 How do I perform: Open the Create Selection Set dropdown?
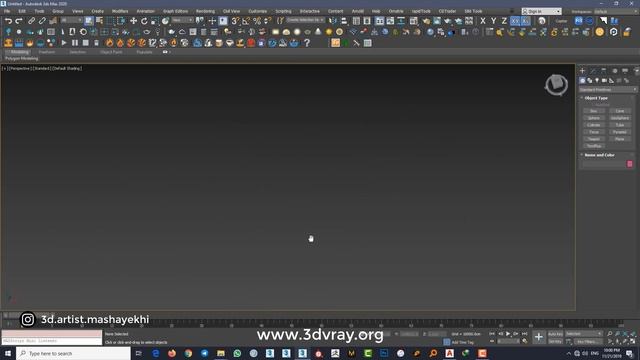coord(305,20)
